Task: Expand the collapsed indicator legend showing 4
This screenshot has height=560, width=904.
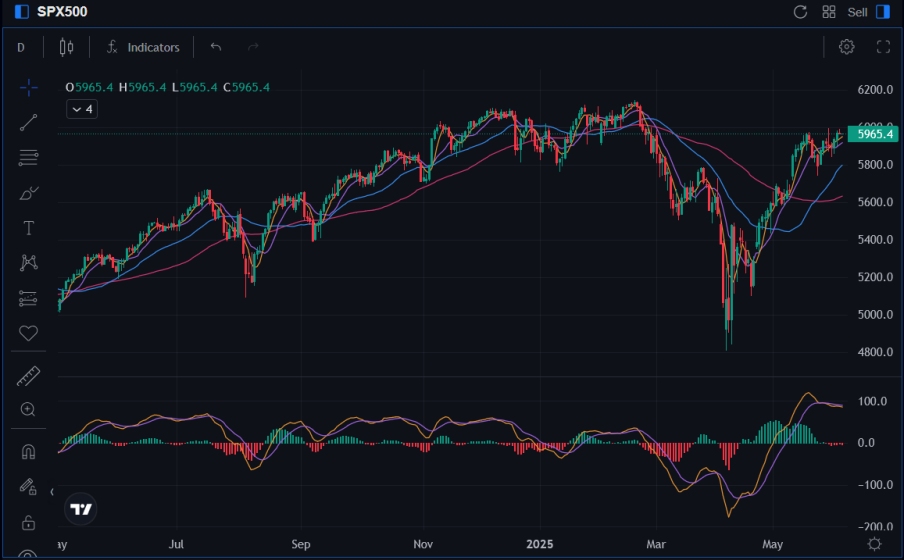Action: point(81,109)
